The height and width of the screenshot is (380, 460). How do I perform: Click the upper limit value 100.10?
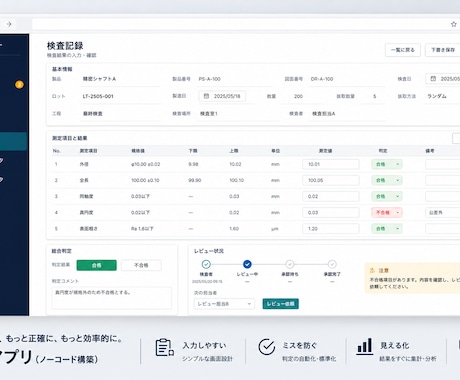237,180
